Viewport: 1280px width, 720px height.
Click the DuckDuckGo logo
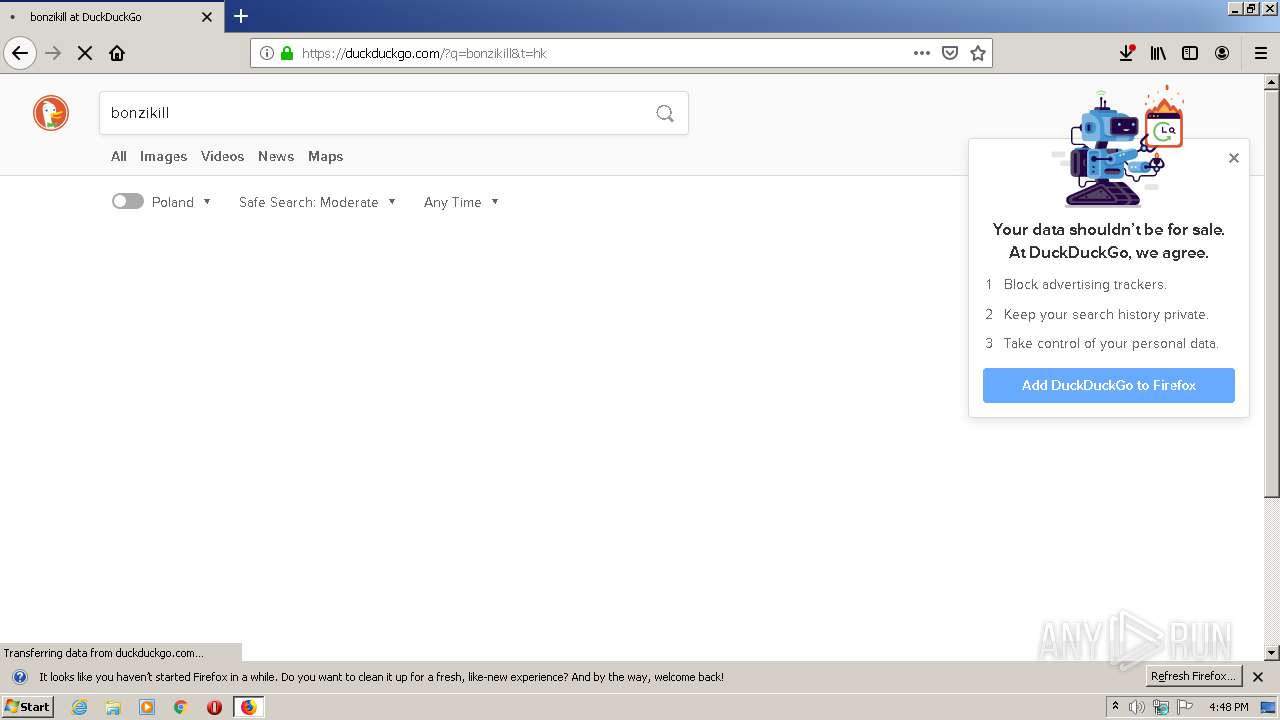click(51, 113)
